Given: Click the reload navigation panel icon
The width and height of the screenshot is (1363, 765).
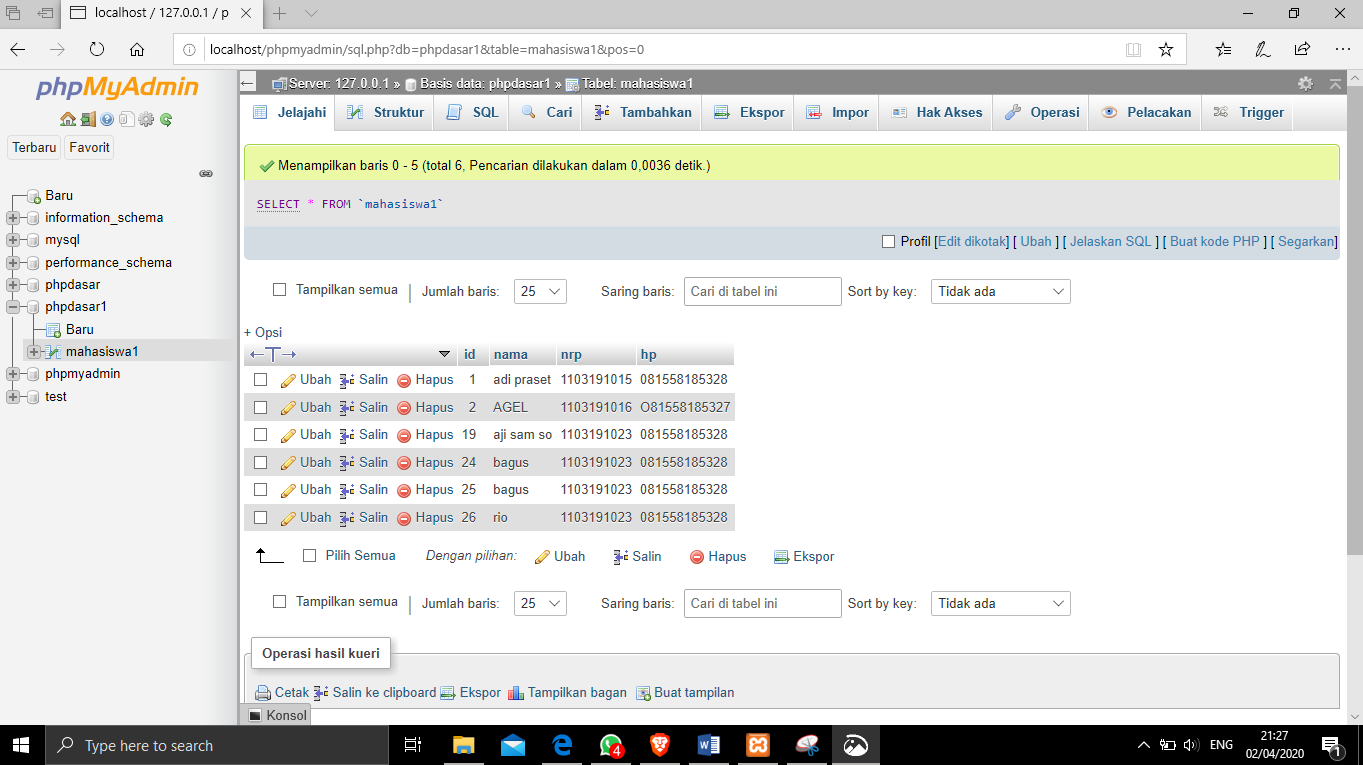Looking at the screenshot, I should (166, 120).
